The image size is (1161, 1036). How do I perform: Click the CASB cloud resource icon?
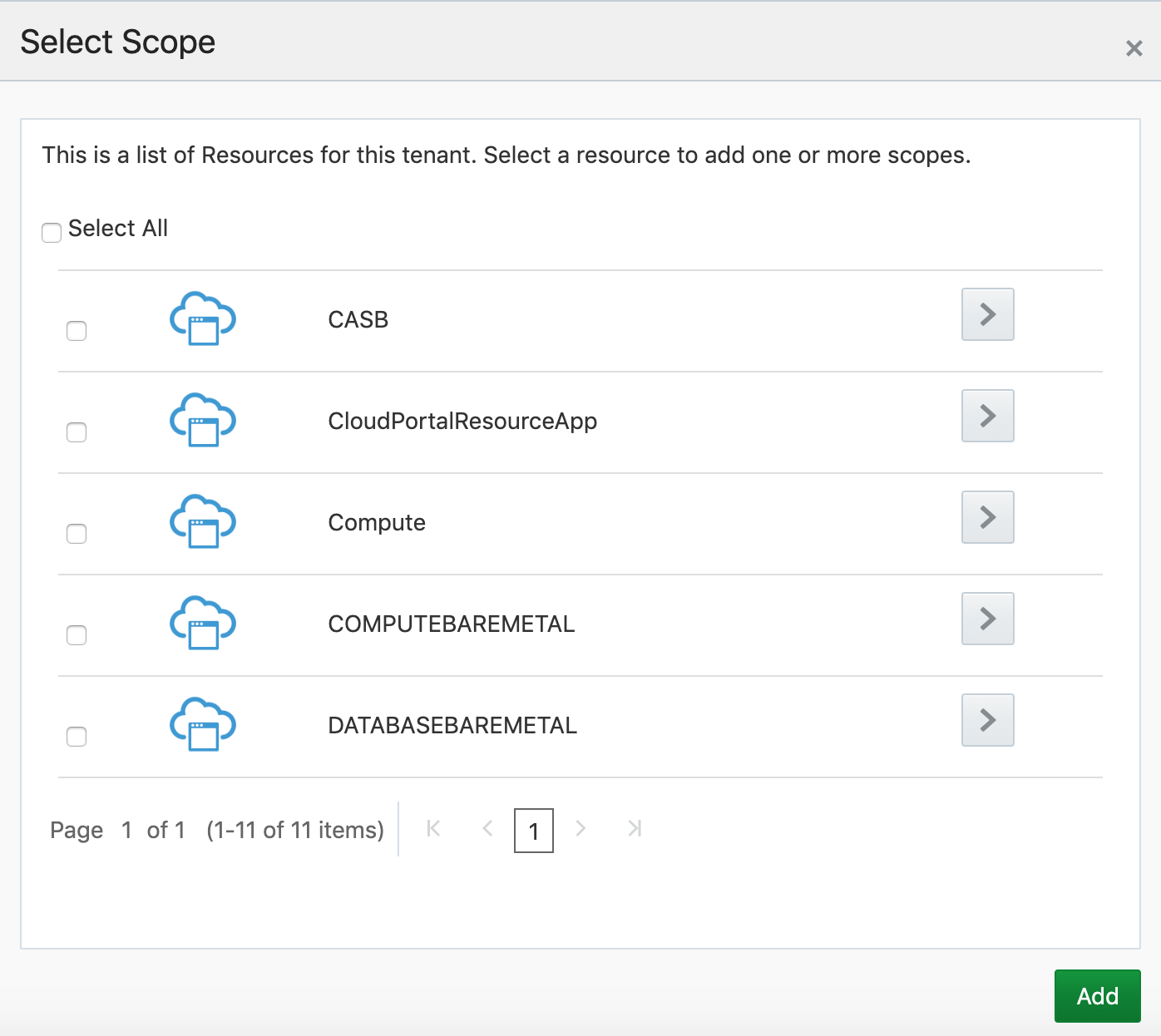click(203, 318)
